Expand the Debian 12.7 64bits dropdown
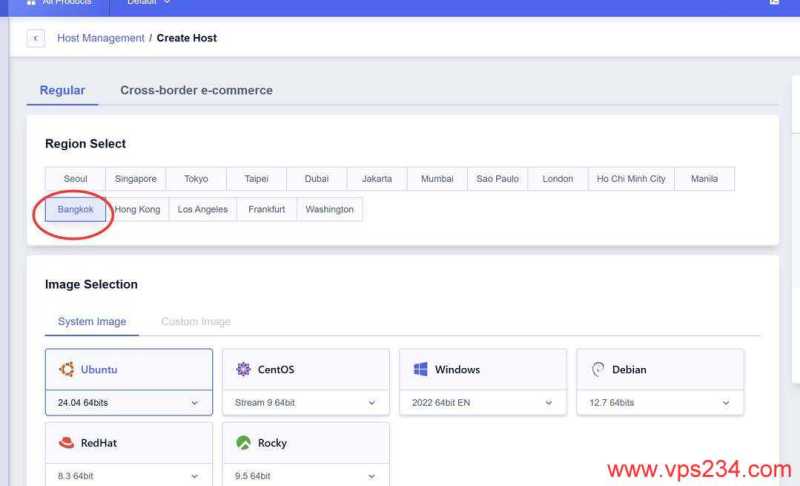The width and height of the screenshot is (800, 486). [725, 403]
